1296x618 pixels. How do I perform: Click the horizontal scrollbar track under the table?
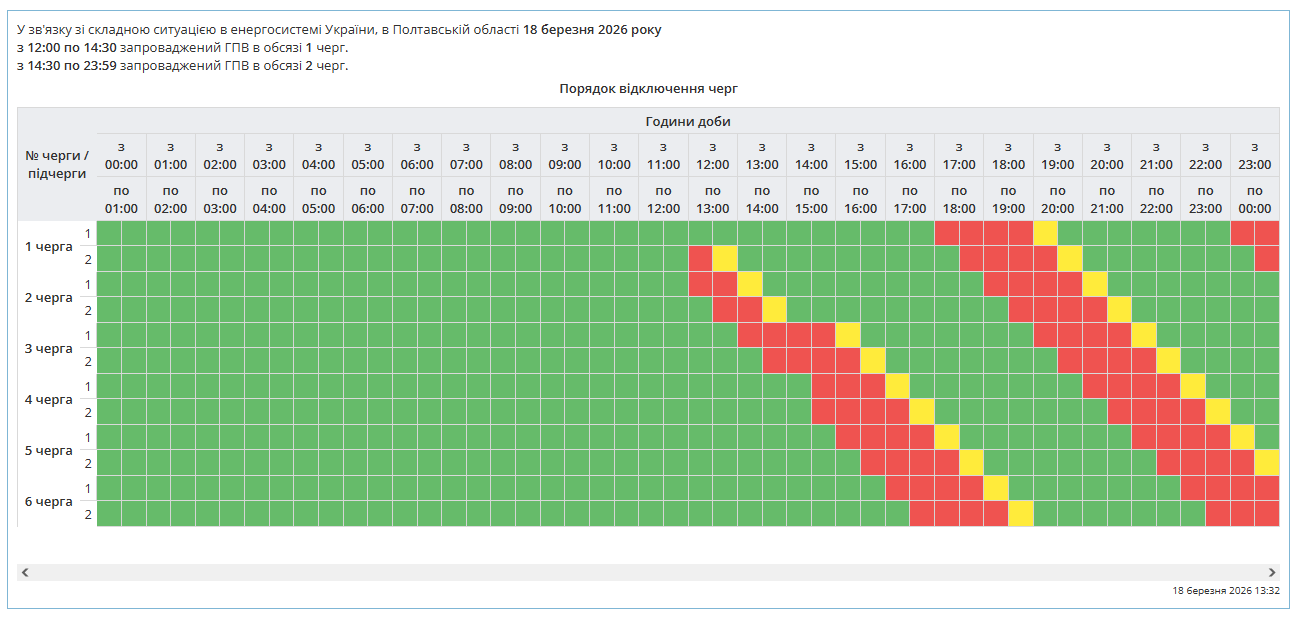coord(648,573)
